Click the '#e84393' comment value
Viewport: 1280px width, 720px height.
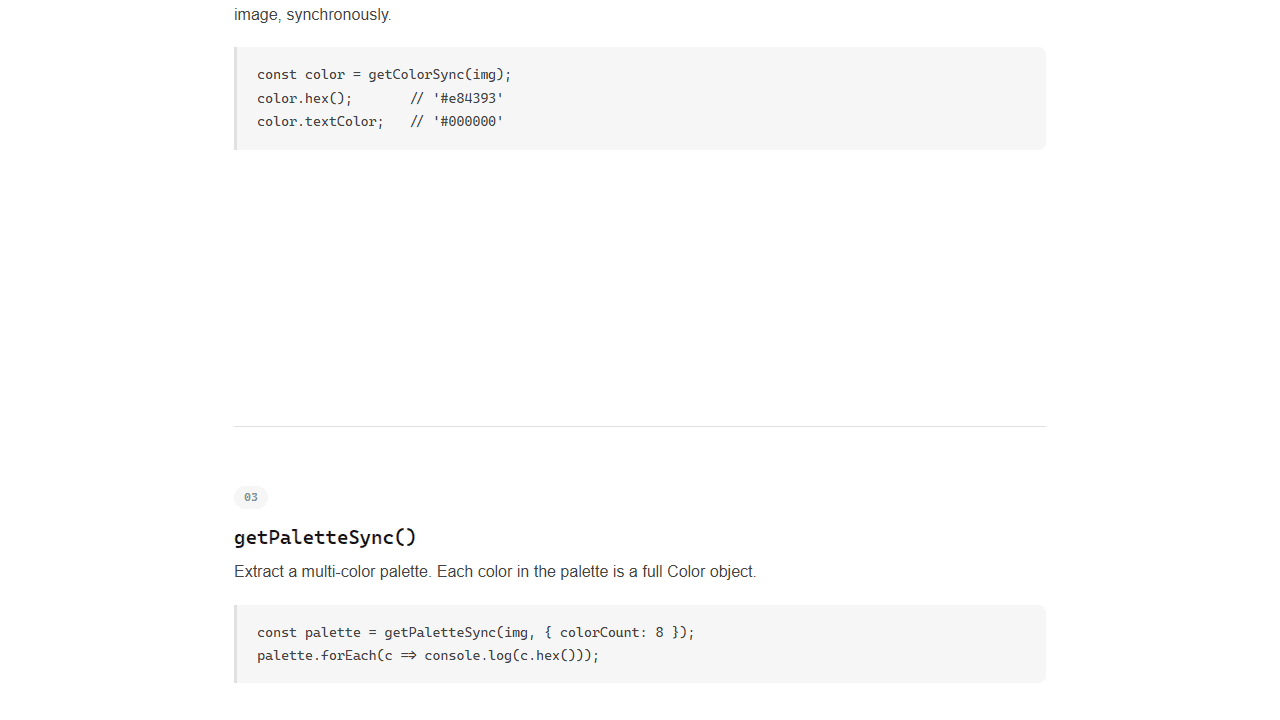tap(468, 98)
